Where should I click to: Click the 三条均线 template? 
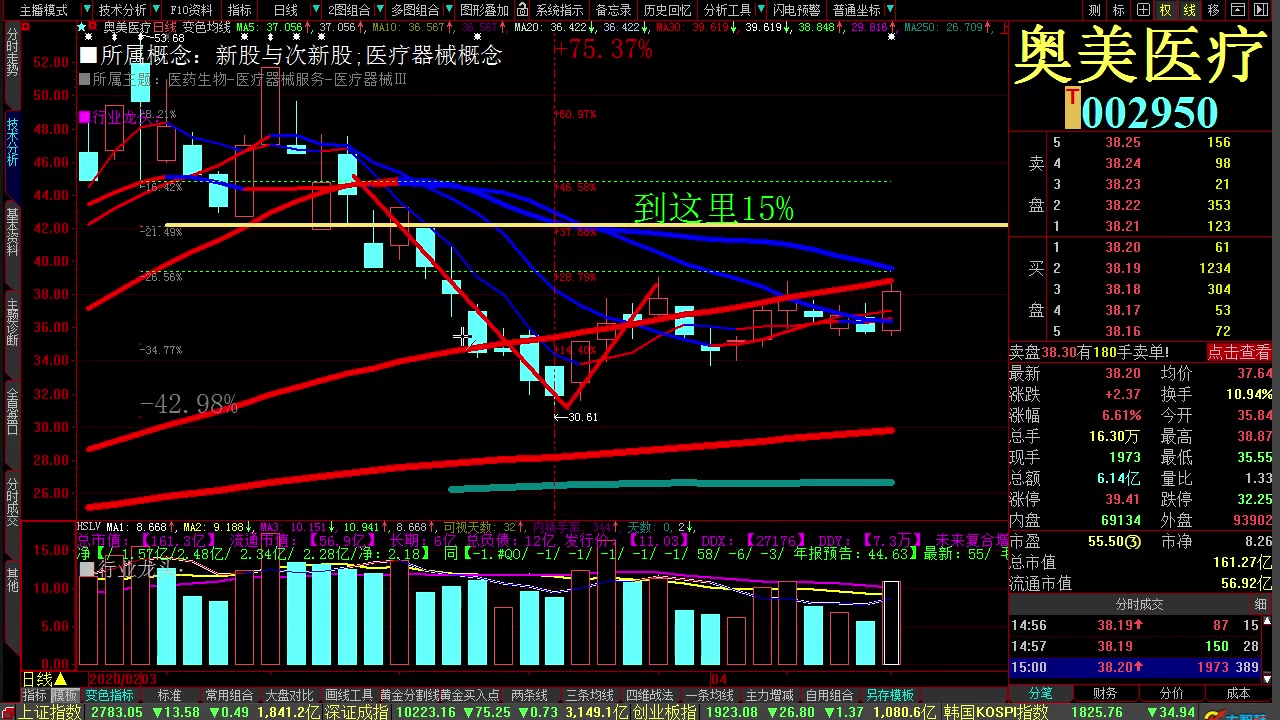(589, 695)
